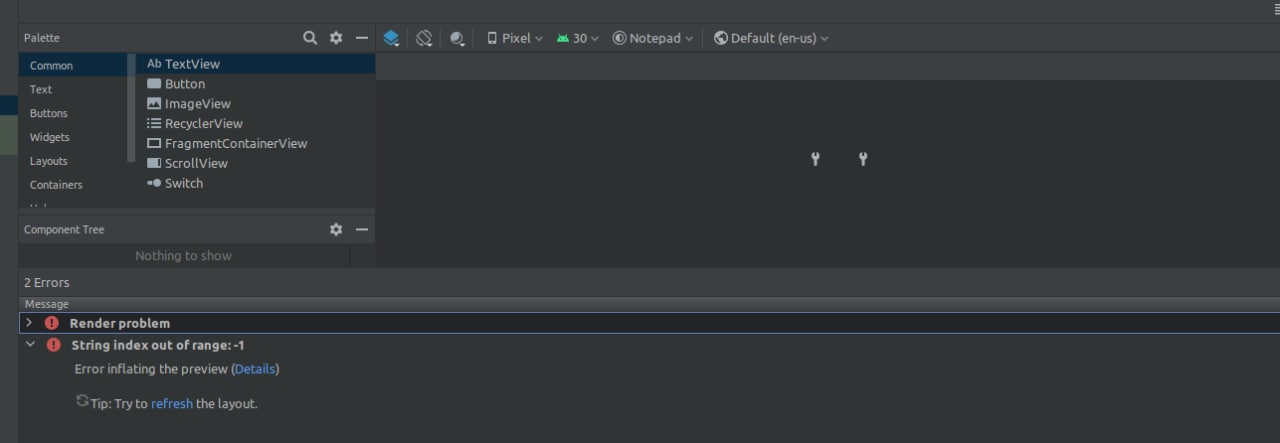The image size is (1280, 443).
Task: Click the String index error icon
Action: 53,345
